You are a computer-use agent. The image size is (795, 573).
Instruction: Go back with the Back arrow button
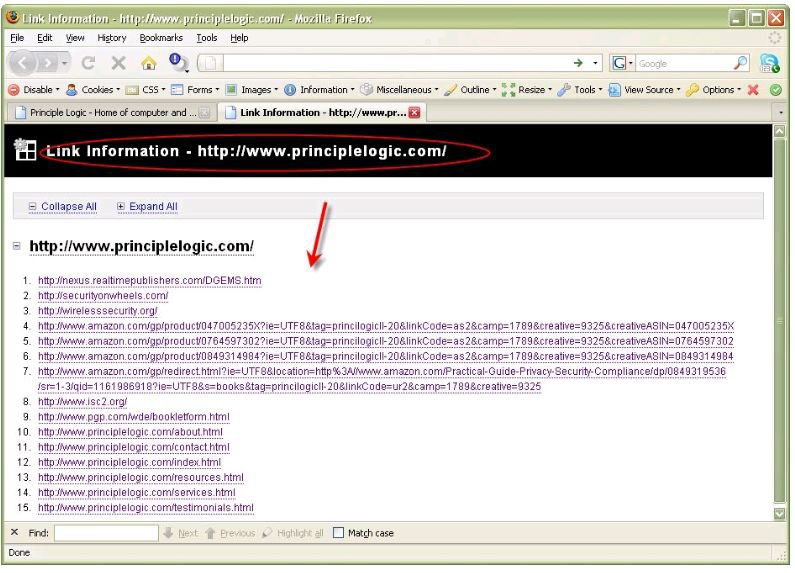[22, 63]
